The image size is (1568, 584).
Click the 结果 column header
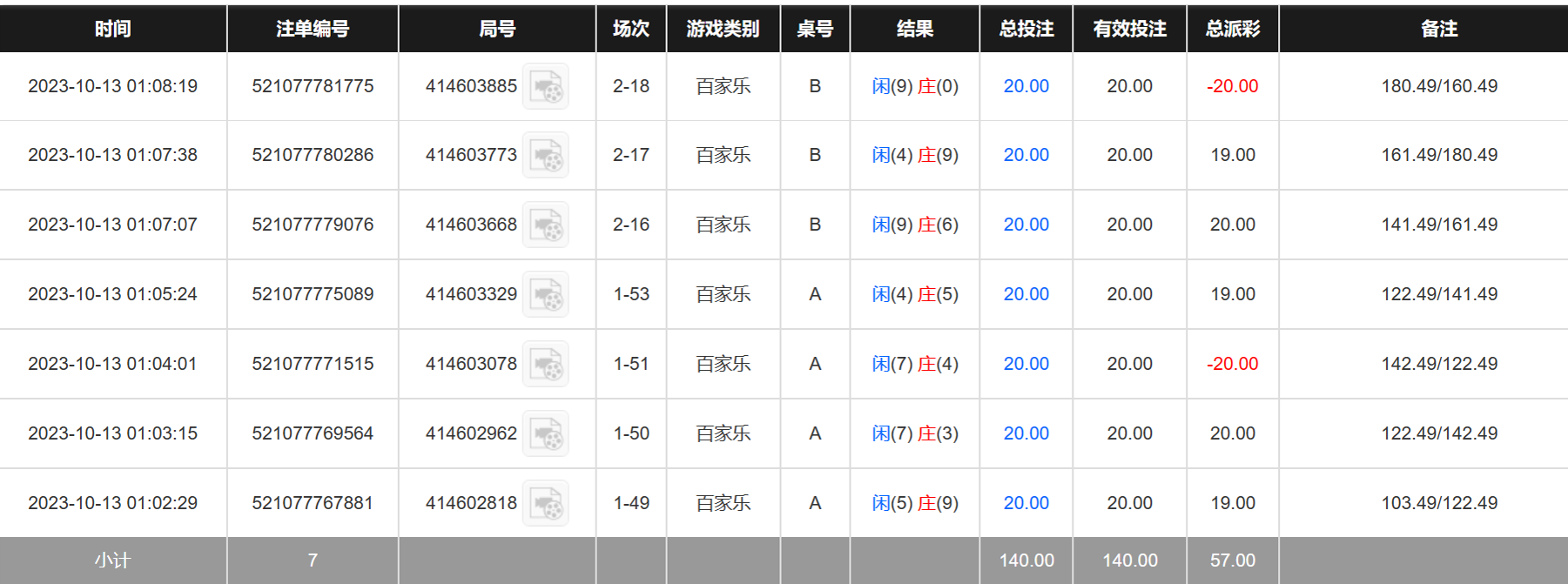(x=915, y=29)
